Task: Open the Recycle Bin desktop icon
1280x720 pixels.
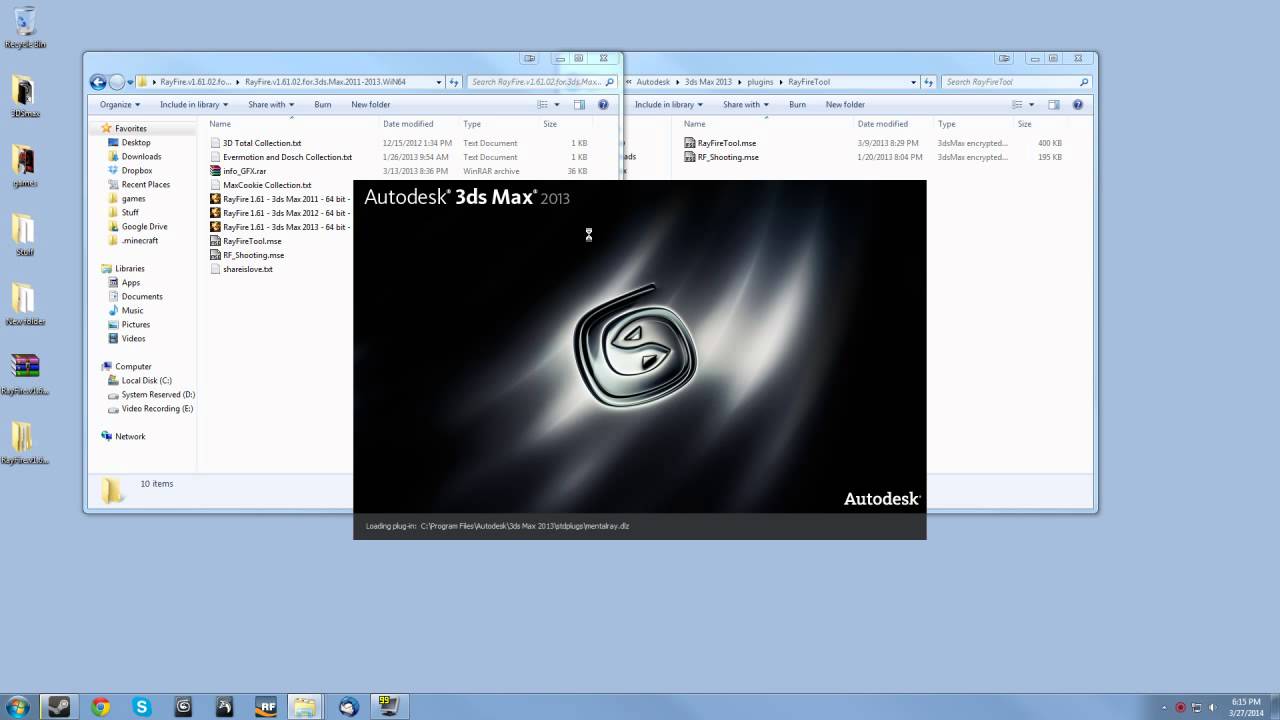Action: pyautogui.click(x=25, y=27)
